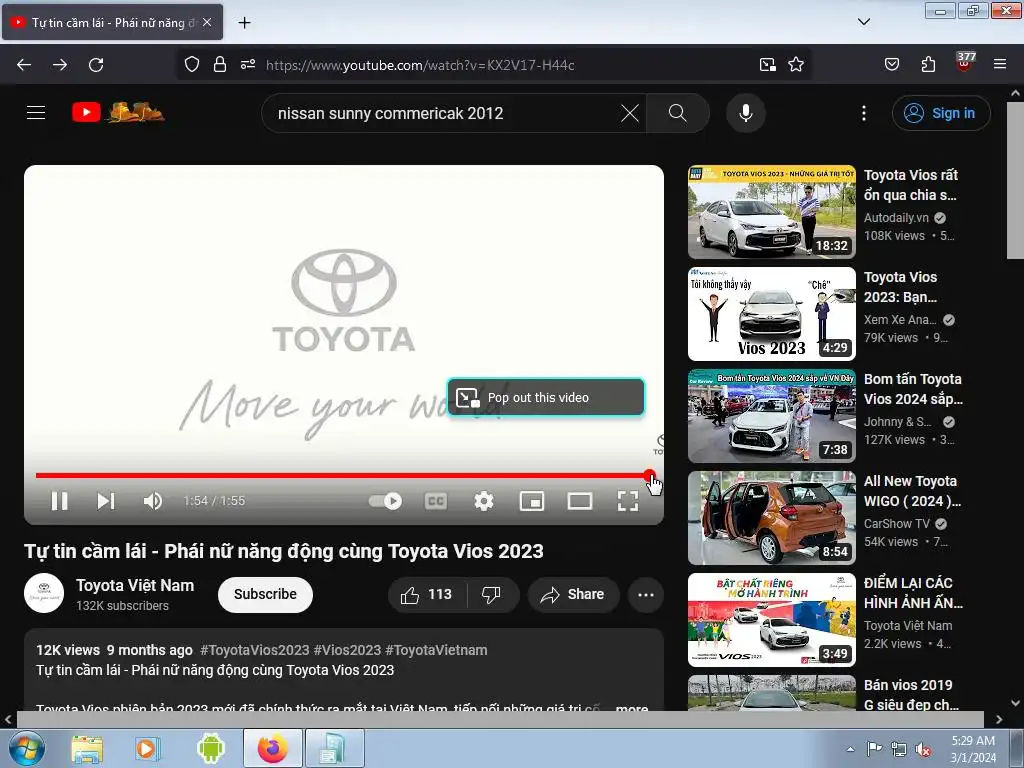Open Windows Explorer from taskbar
1024x768 pixels.
[87, 748]
